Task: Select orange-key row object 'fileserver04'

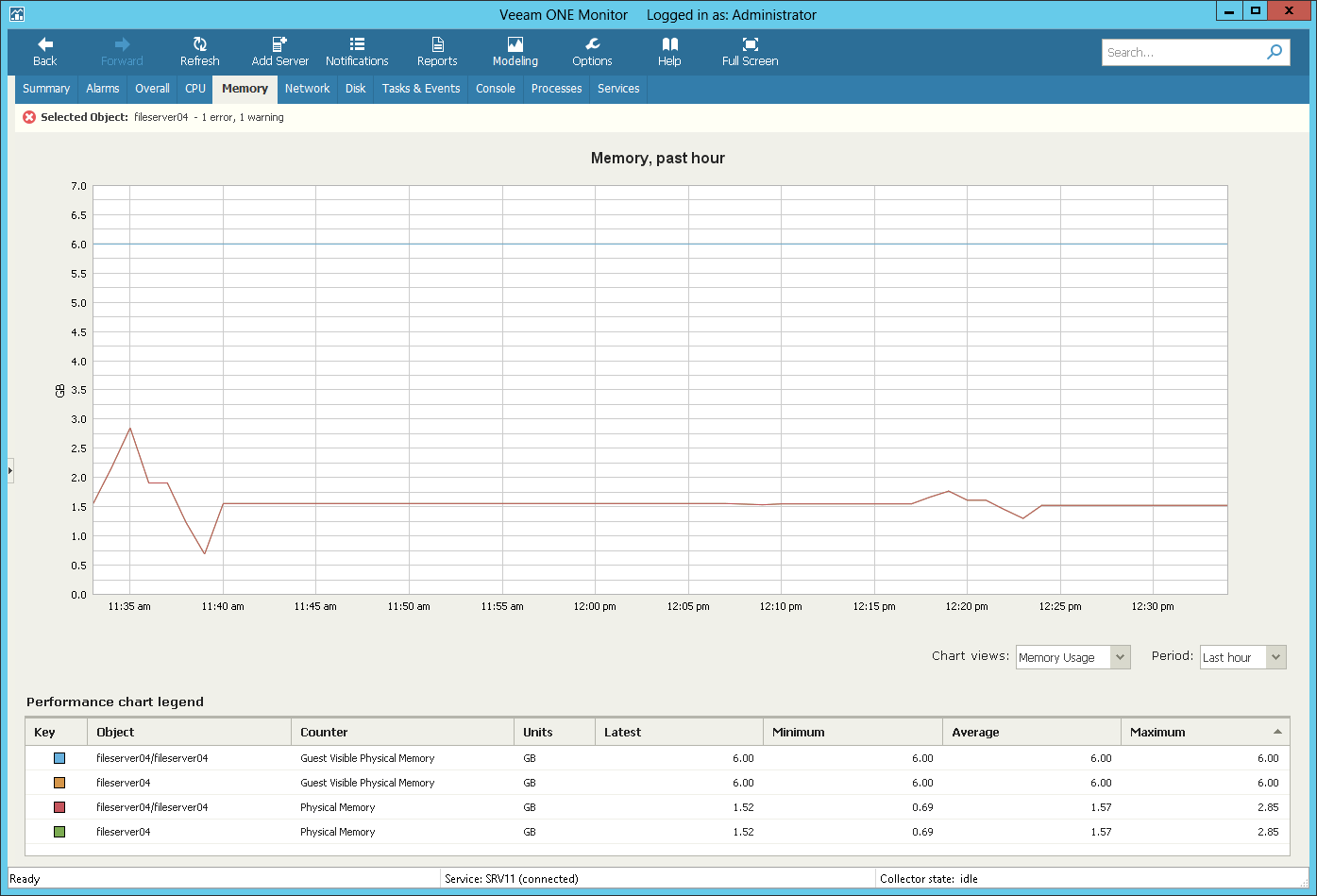Action: coord(124,783)
